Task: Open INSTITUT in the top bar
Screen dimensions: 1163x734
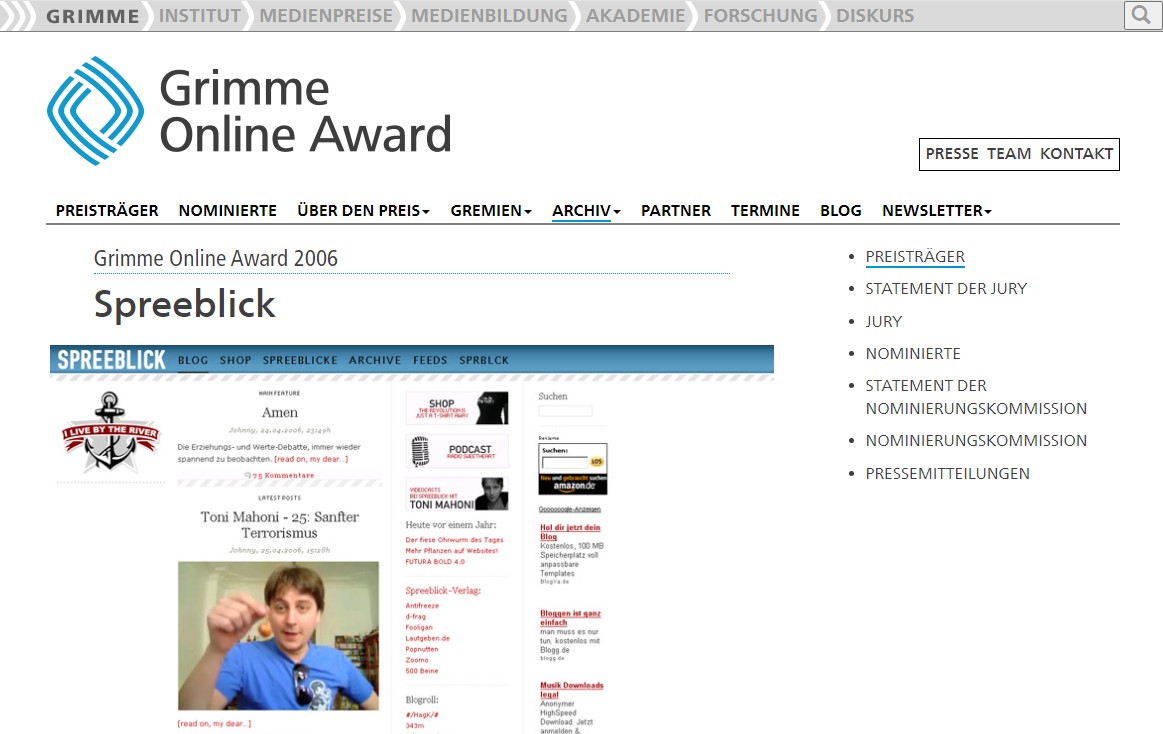Action: coord(200,16)
